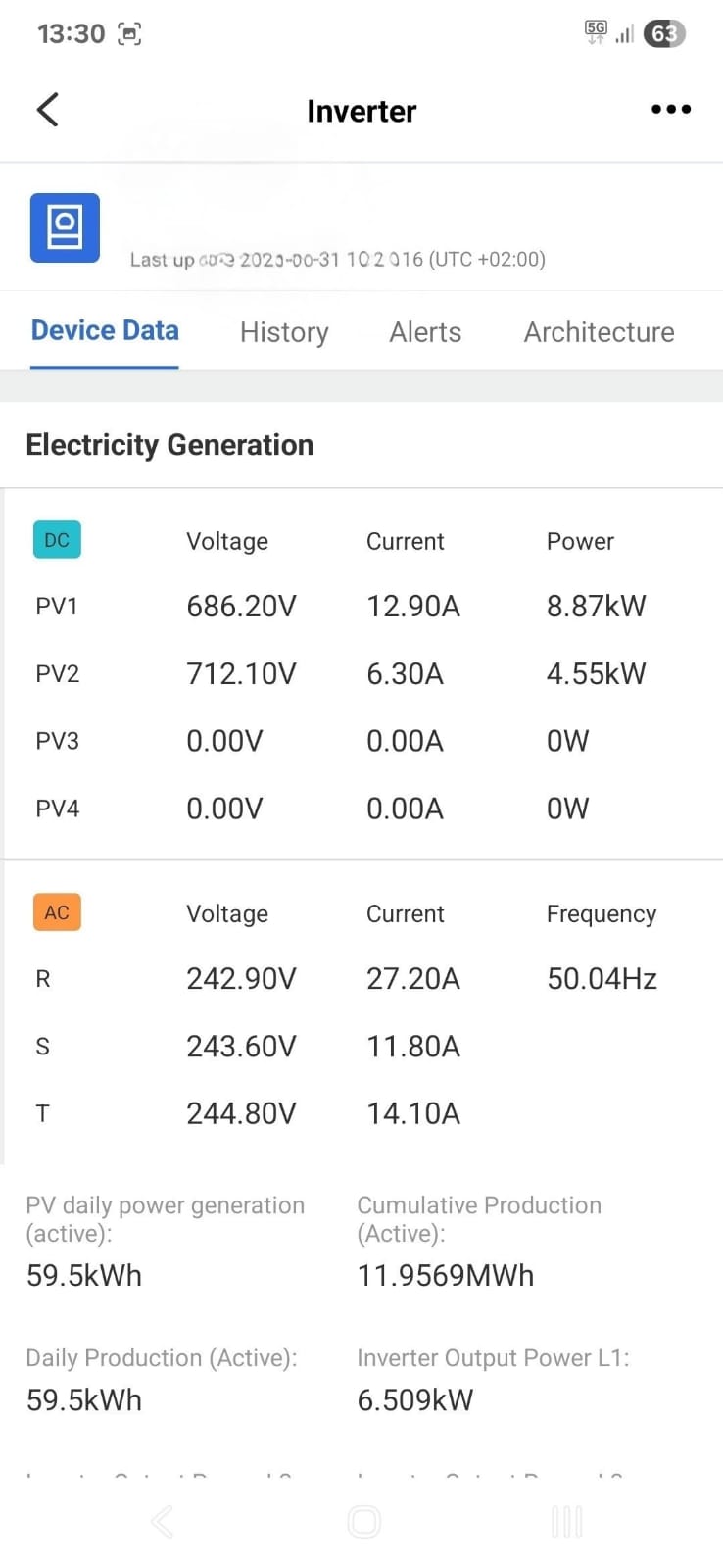This screenshot has height=1568, width=723.
Task: Switch to the History tab
Action: click(284, 332)
